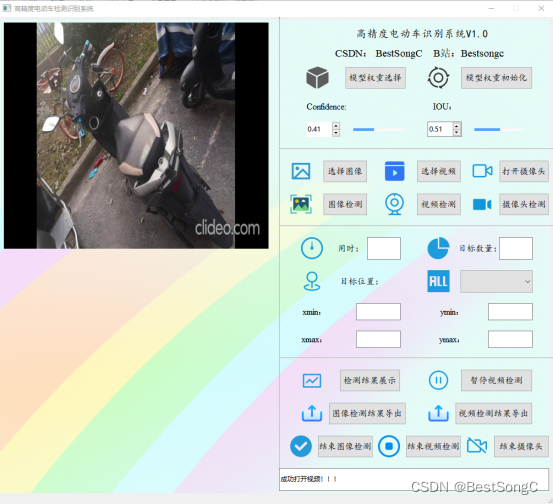Click the xmin coordinate field
Image resolution: width=553 pixels, height=504 pixels.
pyautogui.click(x=378, y=312)
